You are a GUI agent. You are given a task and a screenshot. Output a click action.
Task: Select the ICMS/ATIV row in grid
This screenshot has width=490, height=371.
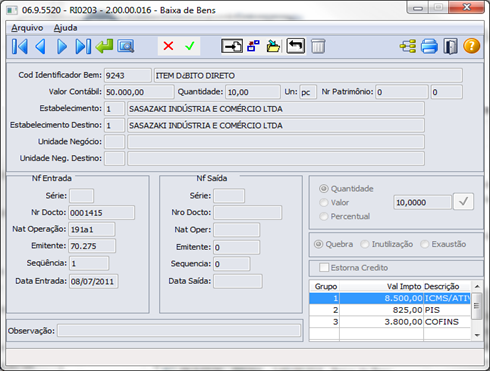pyautogui.click(x=390, y=298)
